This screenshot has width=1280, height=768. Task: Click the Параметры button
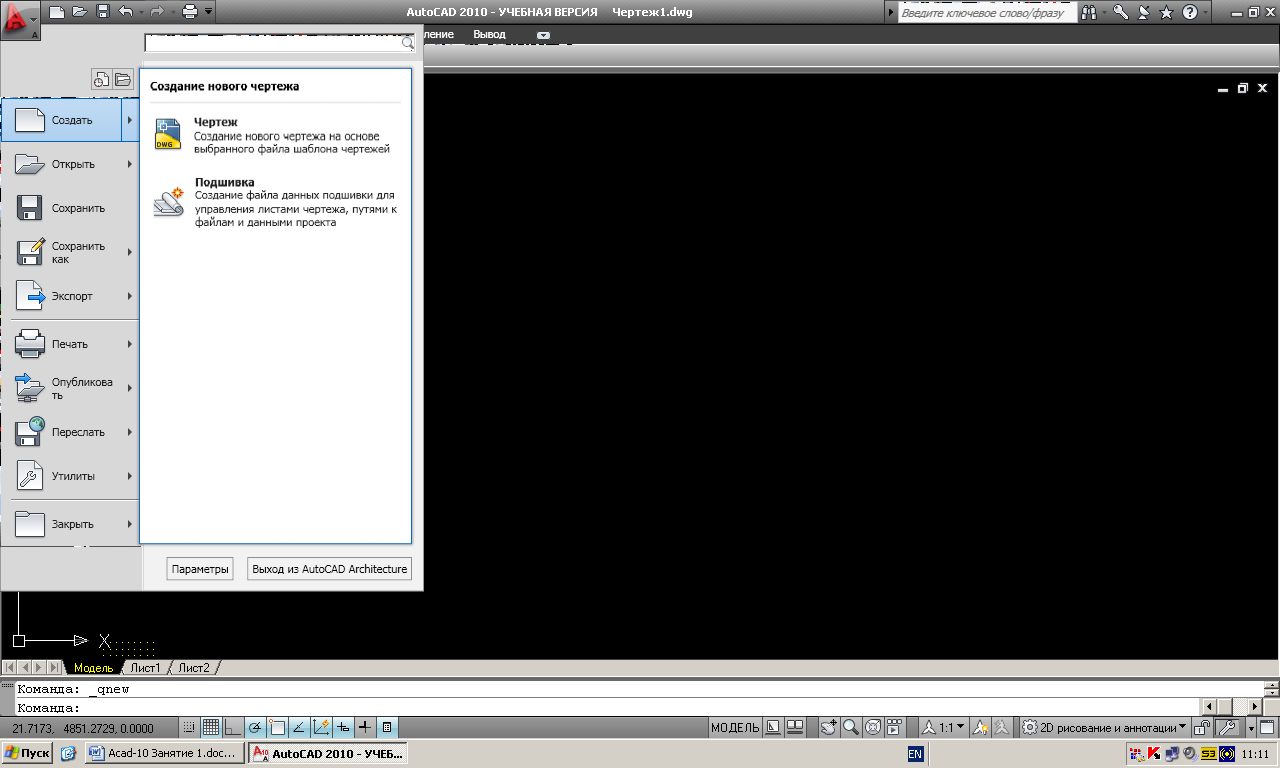(200, 569)
